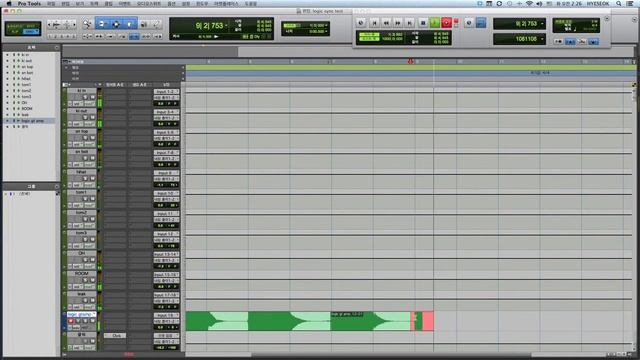The width and height of the screenshot is (640, 360).
Task: Open the group list panel menu
Action: [x=57, y=187]
